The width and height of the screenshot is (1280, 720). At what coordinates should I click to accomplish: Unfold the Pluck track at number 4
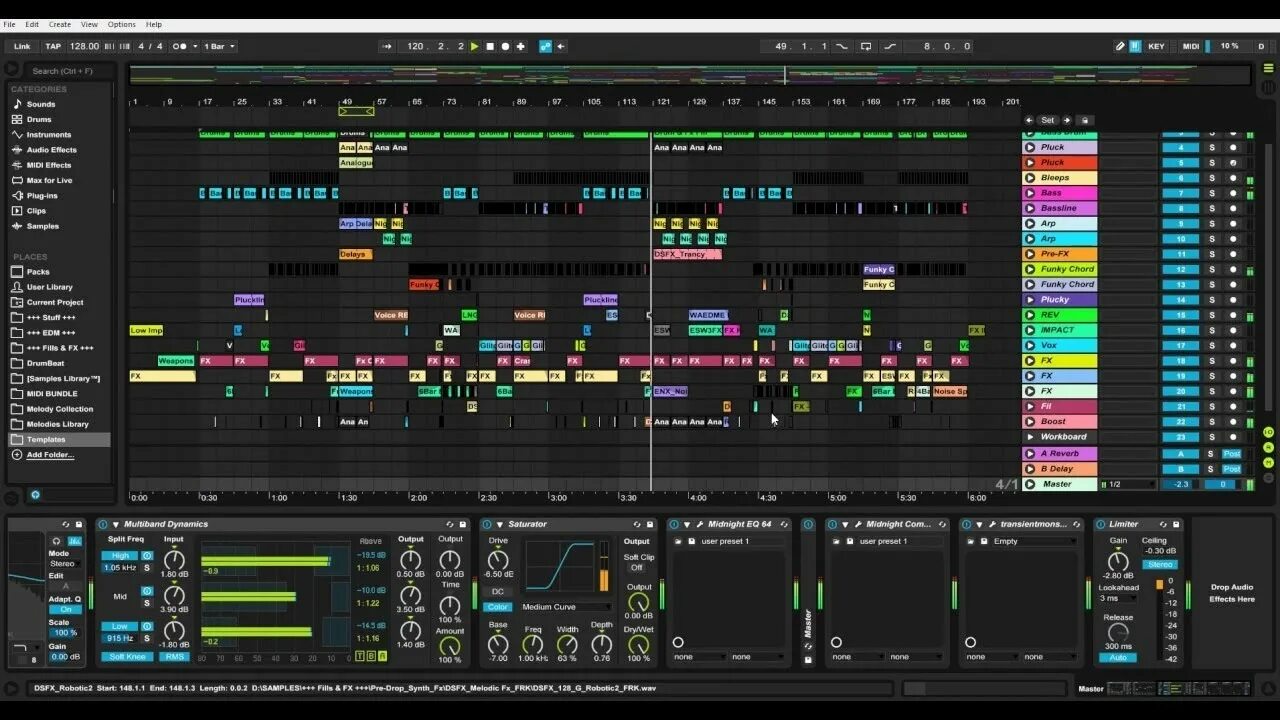1030,147
